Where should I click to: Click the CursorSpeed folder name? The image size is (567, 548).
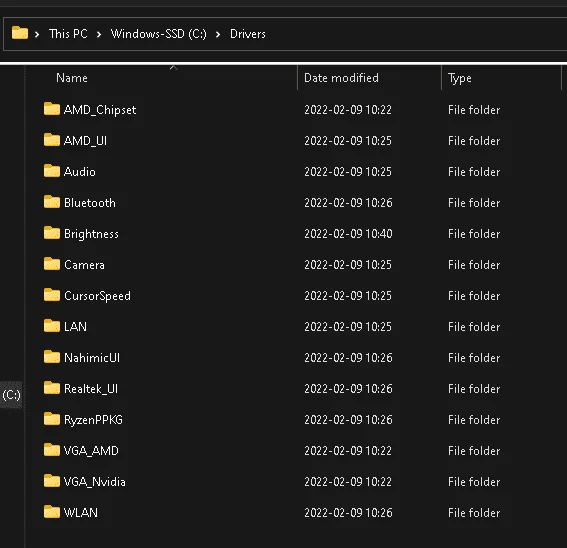(97, 296)
